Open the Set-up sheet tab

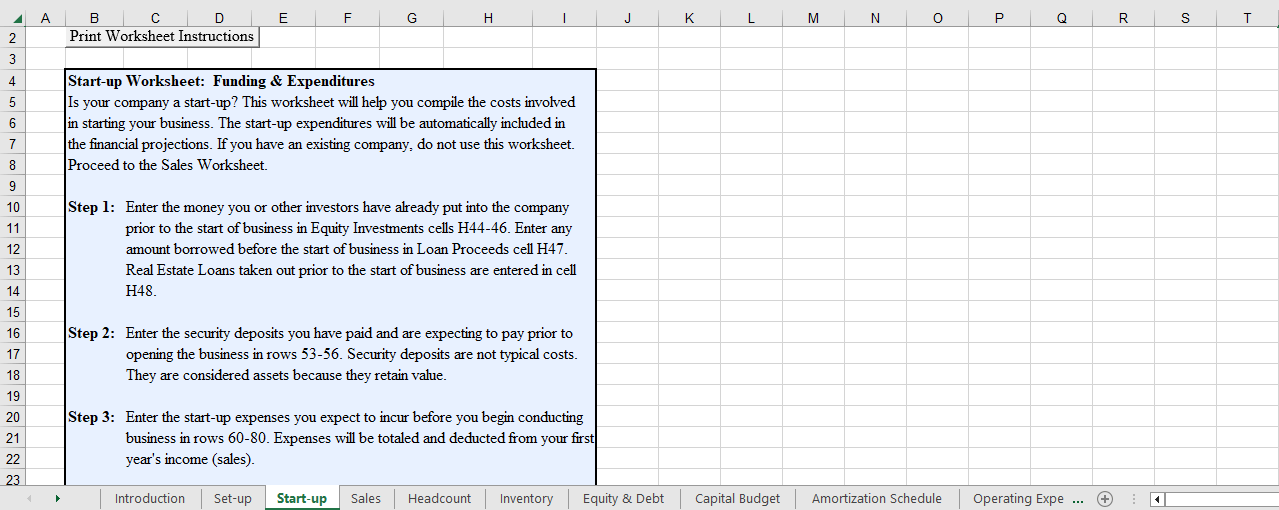pyautogui.click(x=232, y=499)
